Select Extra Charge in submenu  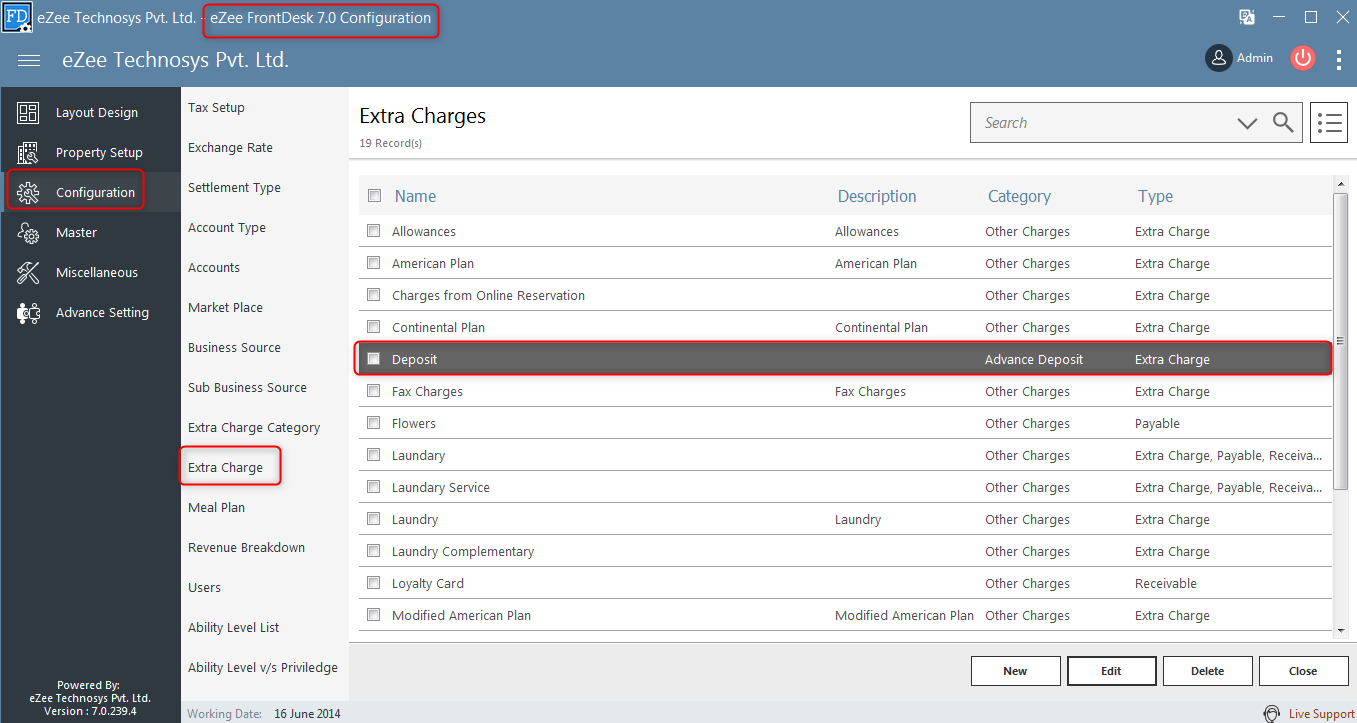(225, 468)
